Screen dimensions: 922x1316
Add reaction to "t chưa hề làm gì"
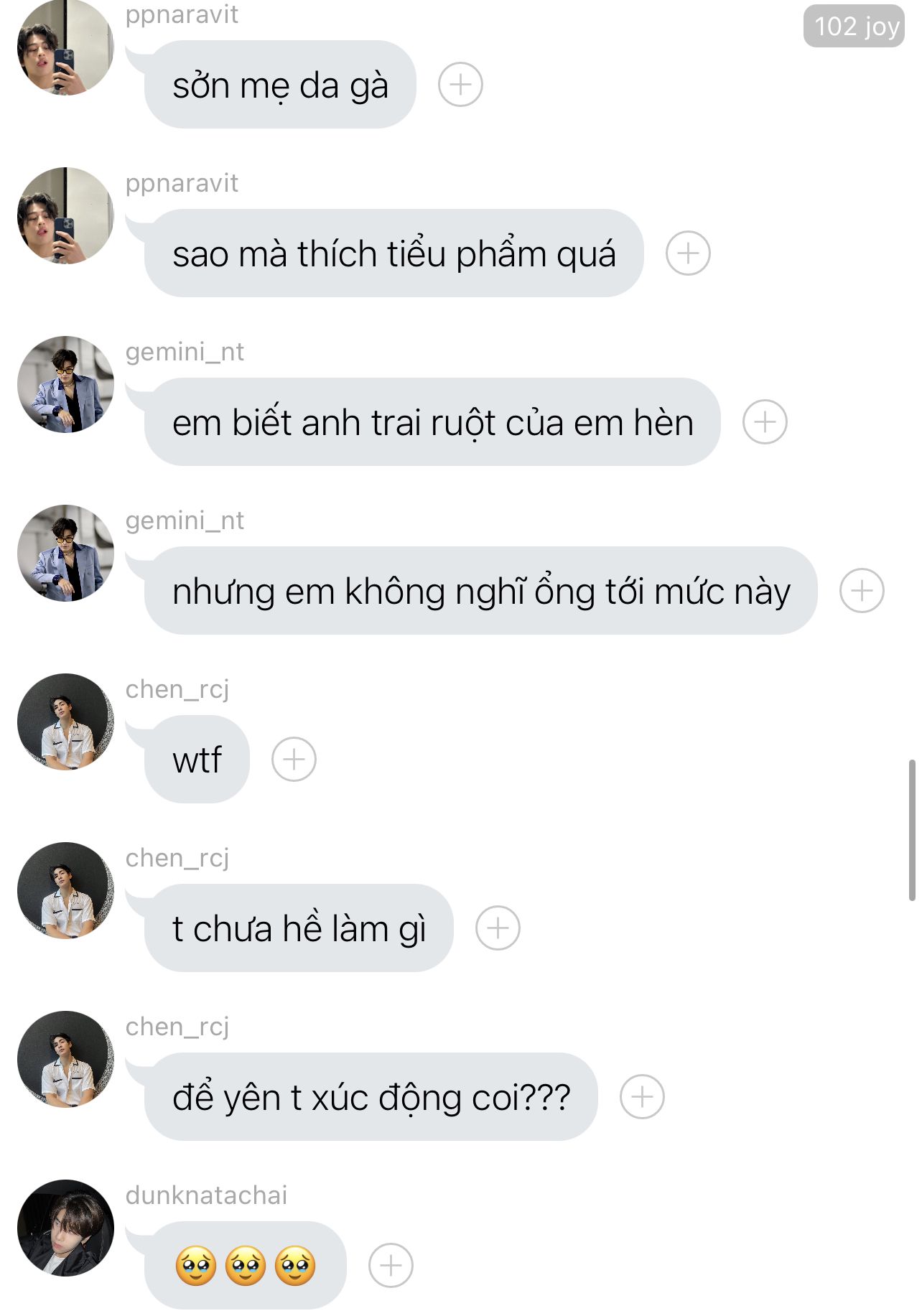point(498,928)
